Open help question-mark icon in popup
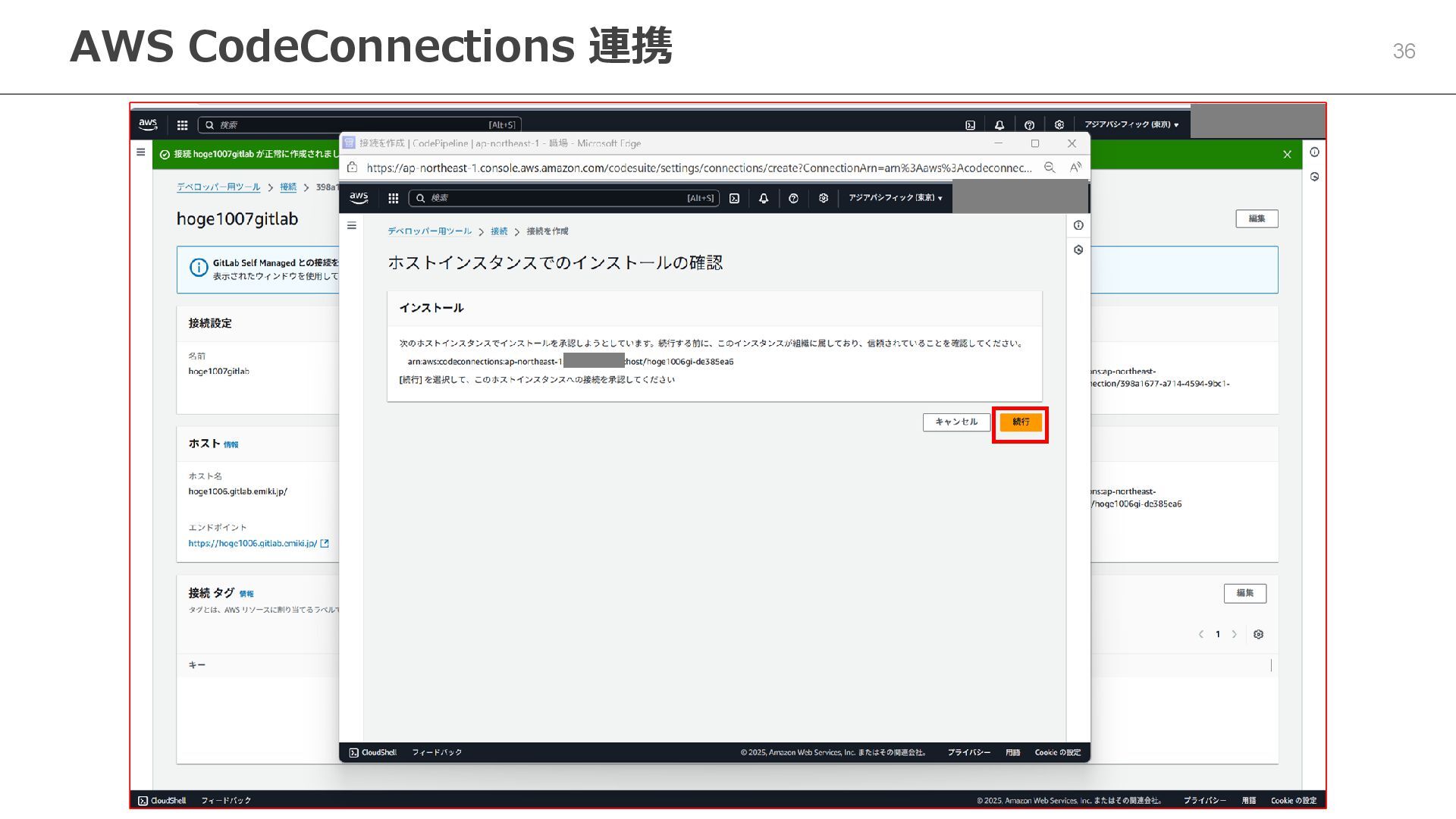The image size is (1456, 819). point(793,198)
